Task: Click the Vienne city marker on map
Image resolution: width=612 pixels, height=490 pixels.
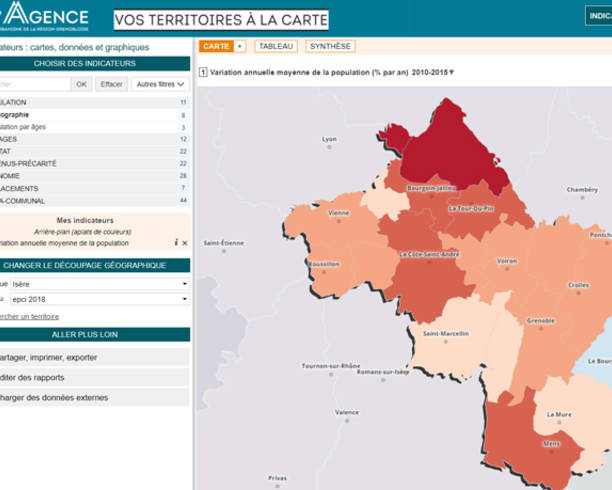Action: point(339,221)
